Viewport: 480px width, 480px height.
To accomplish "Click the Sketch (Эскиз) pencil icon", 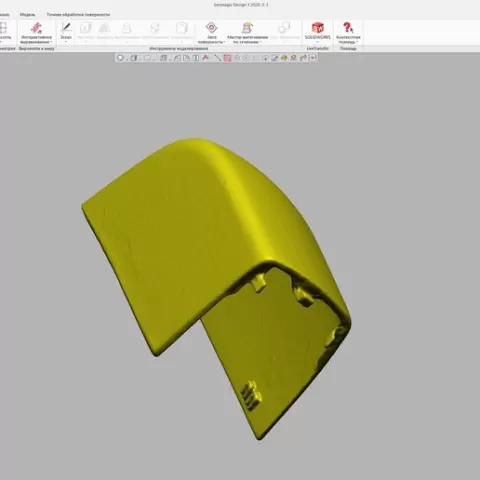I will tap(66, 28).
